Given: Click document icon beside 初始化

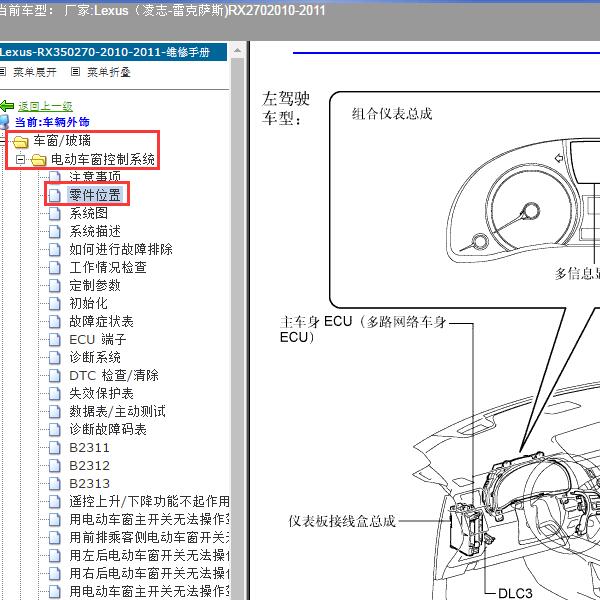Looking at the screenshot, I should pos(55,303).
